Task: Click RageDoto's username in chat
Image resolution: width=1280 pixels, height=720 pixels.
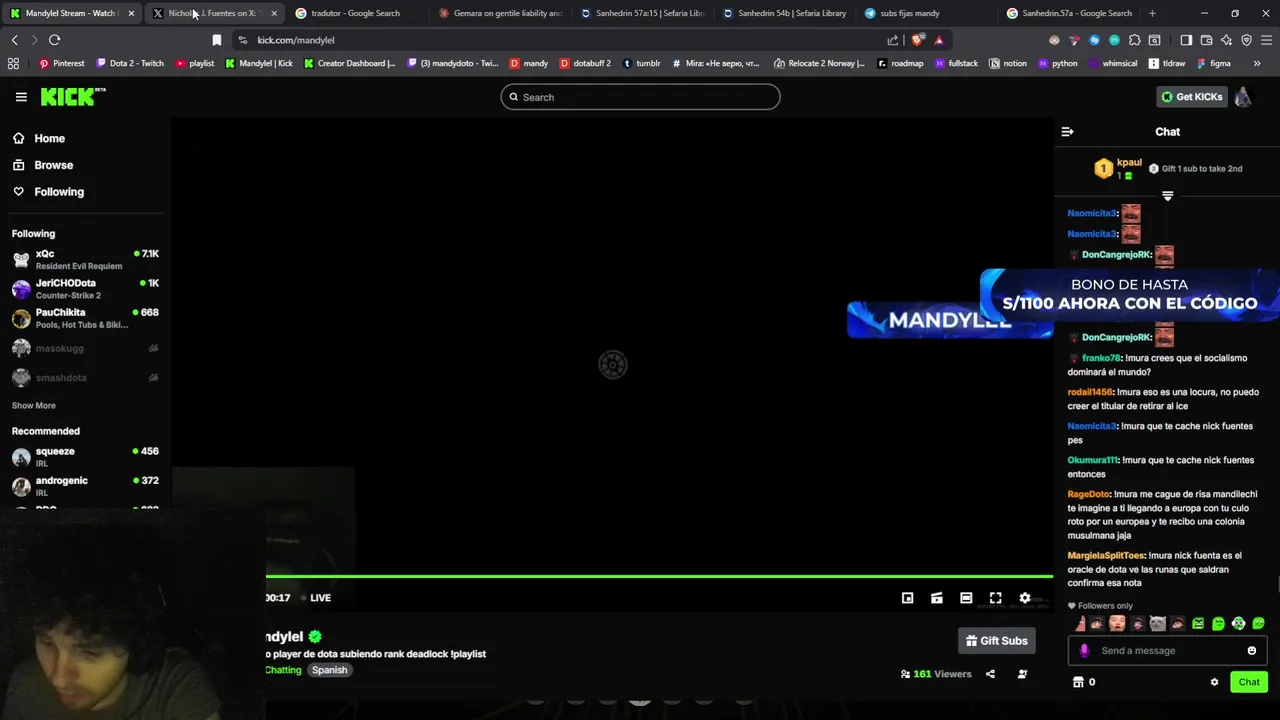Action: (x=1089, y=494)
